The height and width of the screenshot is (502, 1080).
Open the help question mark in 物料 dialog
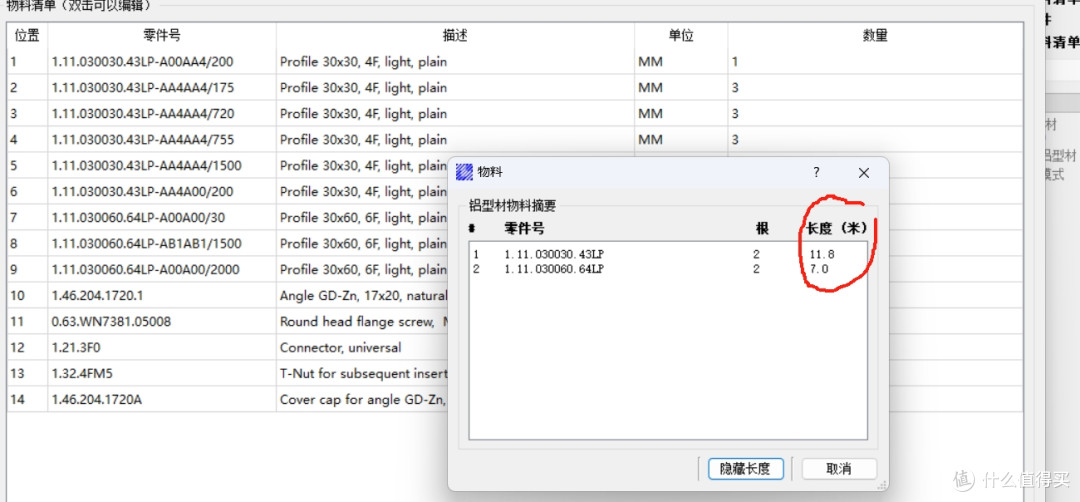tap(816, 172)
